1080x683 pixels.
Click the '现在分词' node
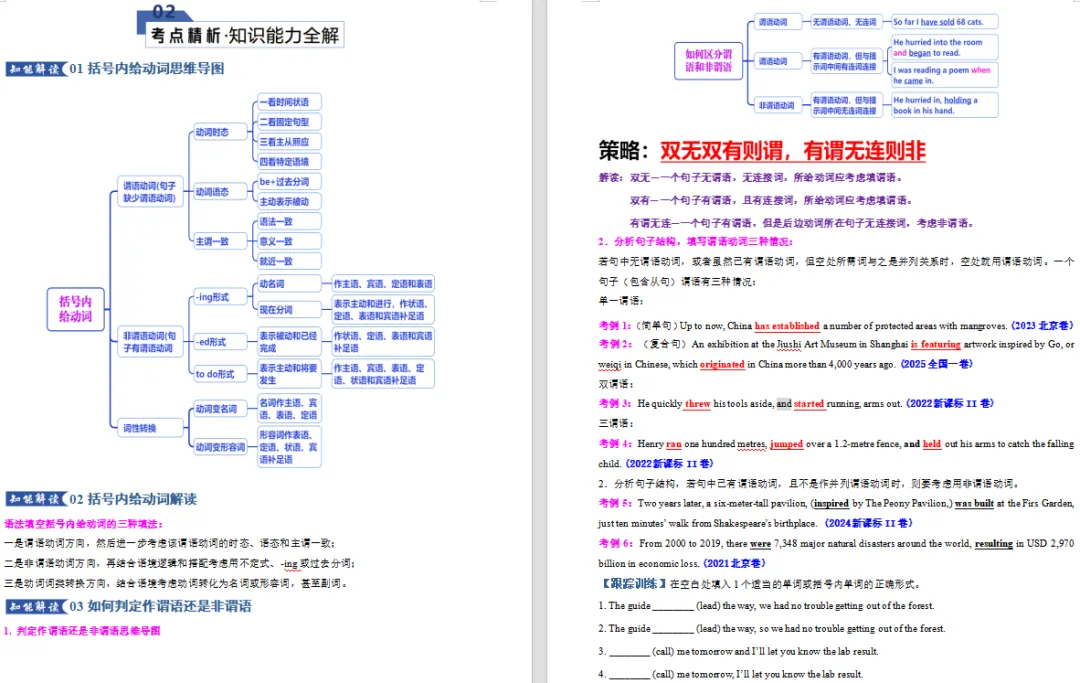coord(289,310)
